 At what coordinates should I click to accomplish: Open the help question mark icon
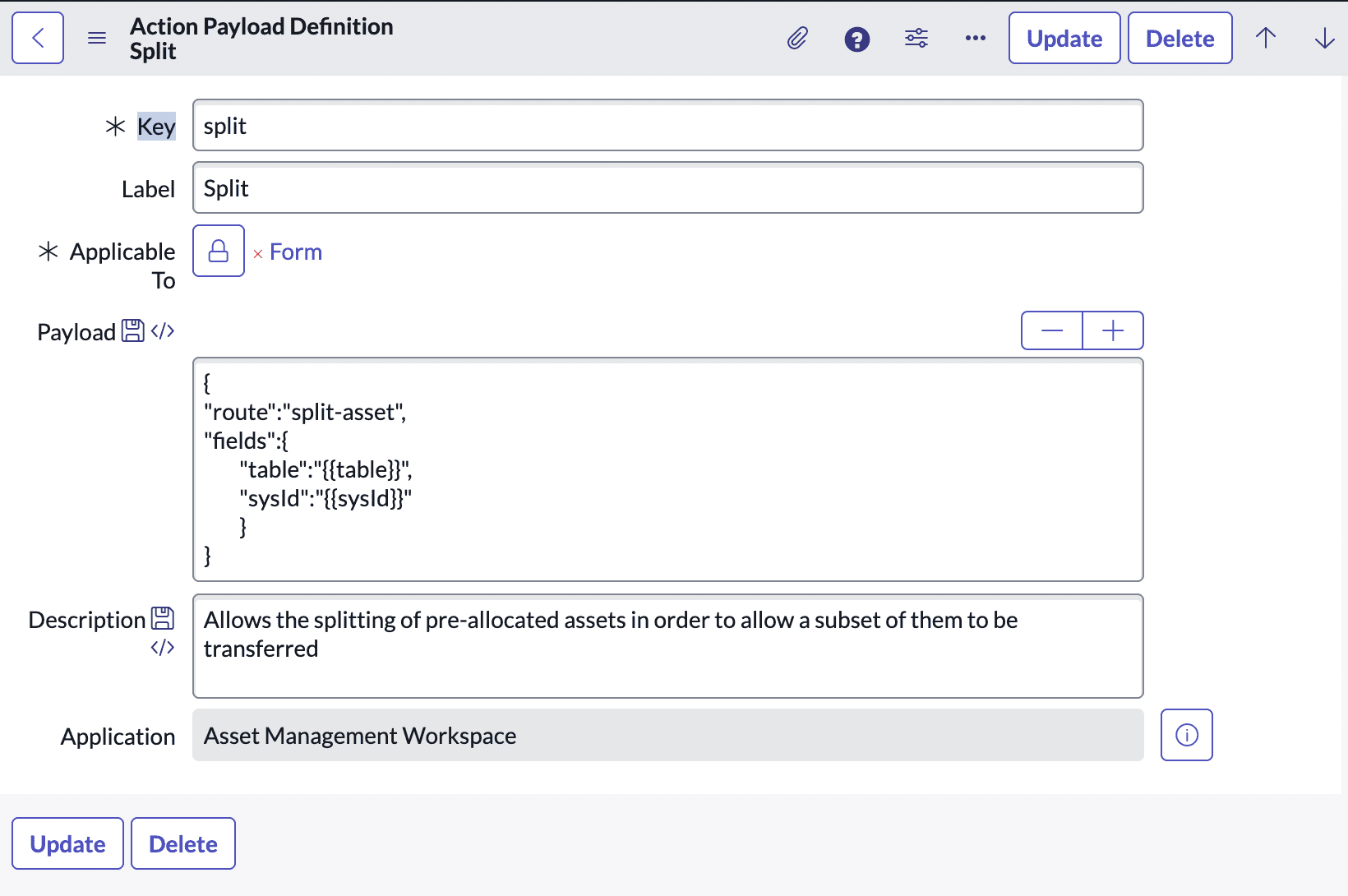tap(857, 39)
